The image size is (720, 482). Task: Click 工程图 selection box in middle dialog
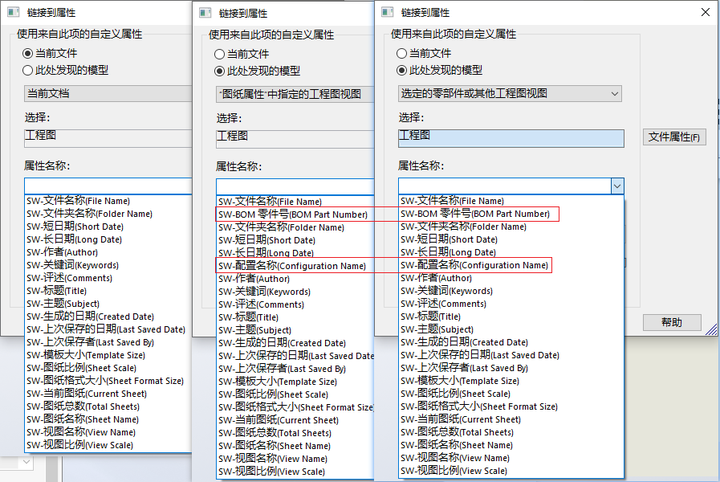click(295, 139)
